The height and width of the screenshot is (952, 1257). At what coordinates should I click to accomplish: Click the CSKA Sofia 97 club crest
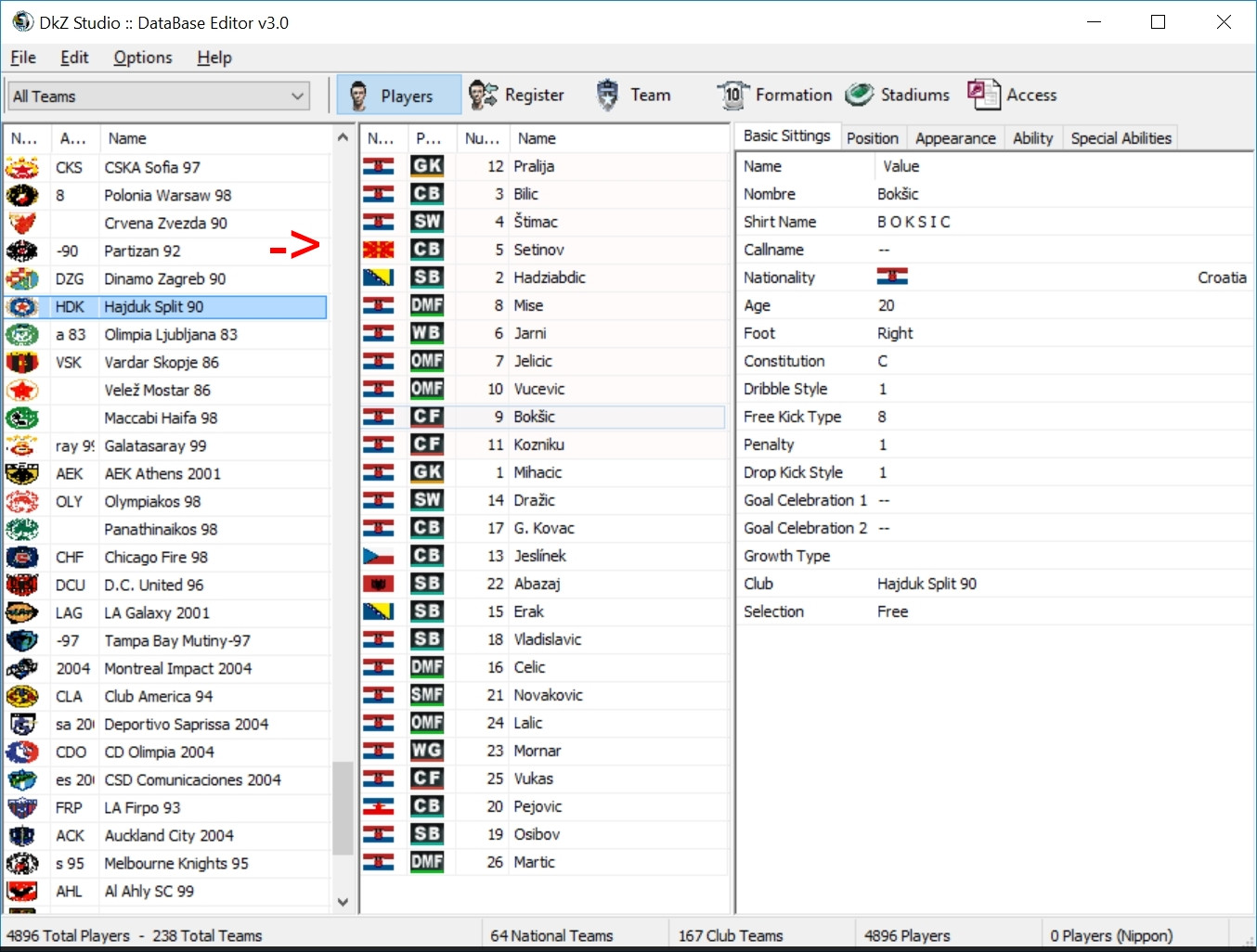pos(22,168)
